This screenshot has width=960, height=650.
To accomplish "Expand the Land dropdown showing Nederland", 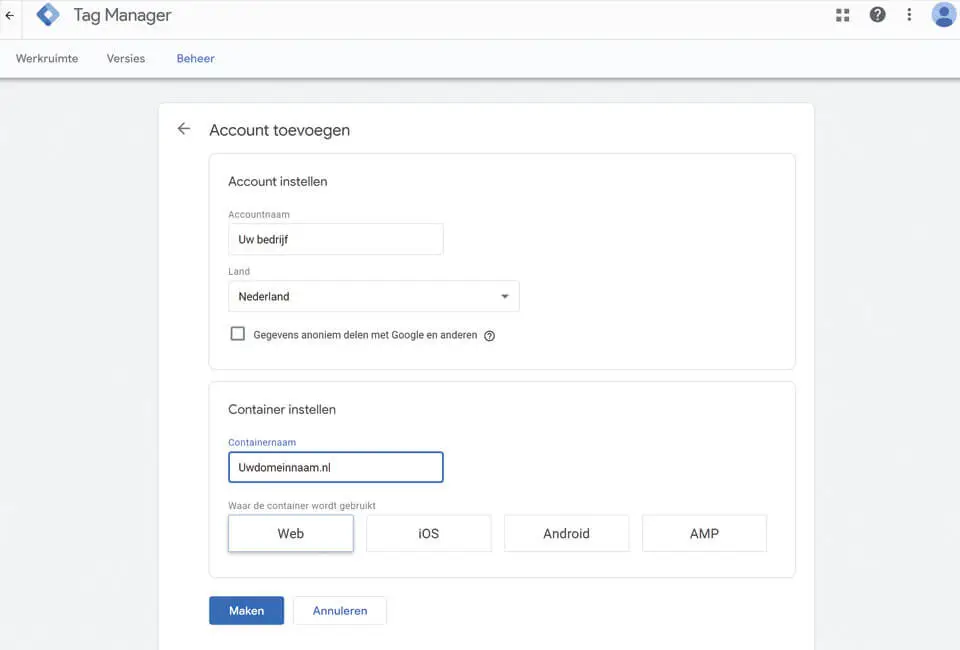I will [x=373, y=296].
